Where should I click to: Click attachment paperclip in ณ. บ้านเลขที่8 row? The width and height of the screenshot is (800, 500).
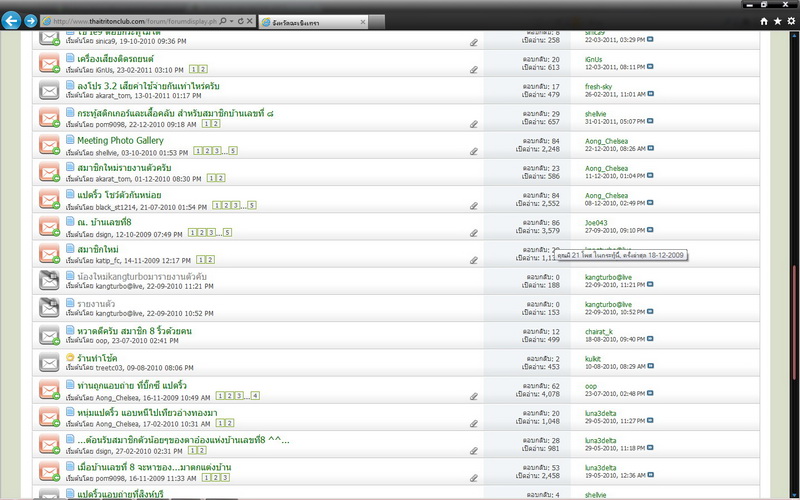coord(474,233)
